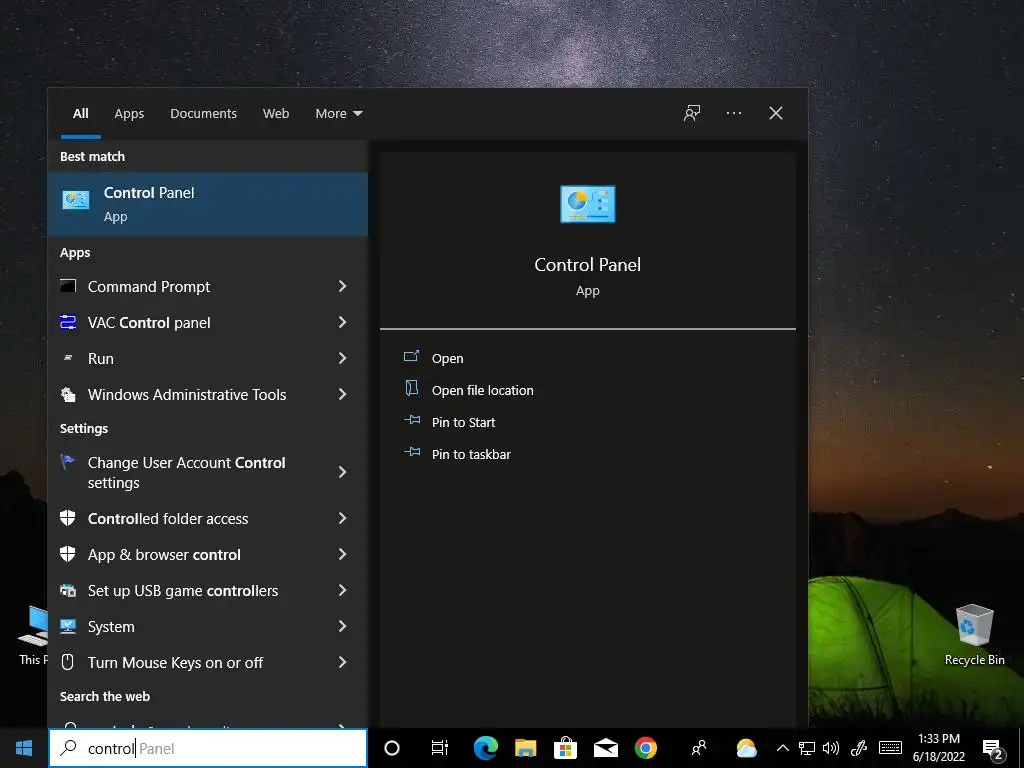Open File Explorer from taskbar
Image resolution: width=1024 pixels, height=768 pixels.
tap(526, 748)
